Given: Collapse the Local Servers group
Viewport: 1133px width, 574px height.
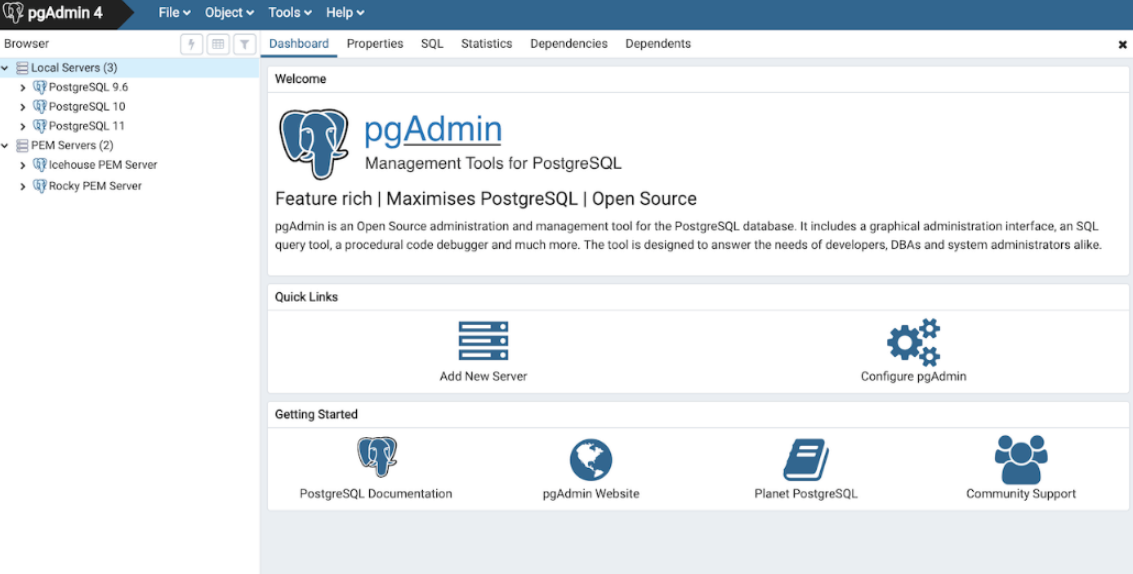Looking at the screenshot, I should [5, 68].
